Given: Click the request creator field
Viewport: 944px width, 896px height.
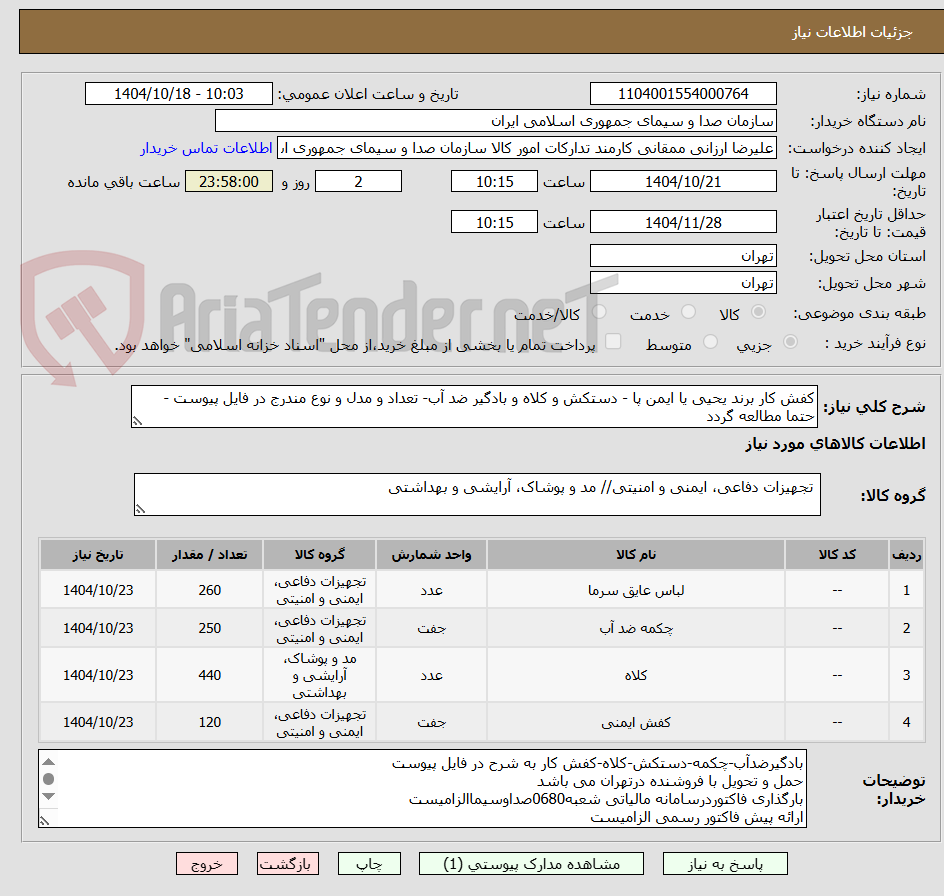Looking at the screenshot, I should pyautogui.click(x=527, y=148).
